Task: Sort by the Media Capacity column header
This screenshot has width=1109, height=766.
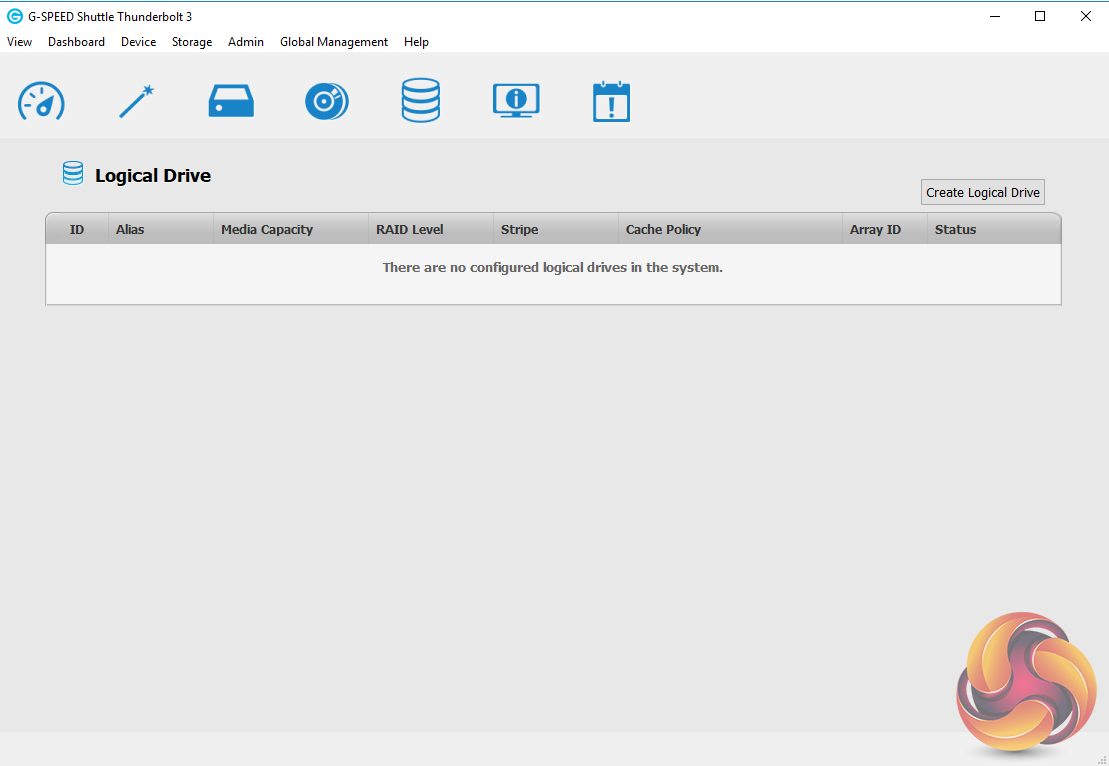Action: [x=291, y=229]
